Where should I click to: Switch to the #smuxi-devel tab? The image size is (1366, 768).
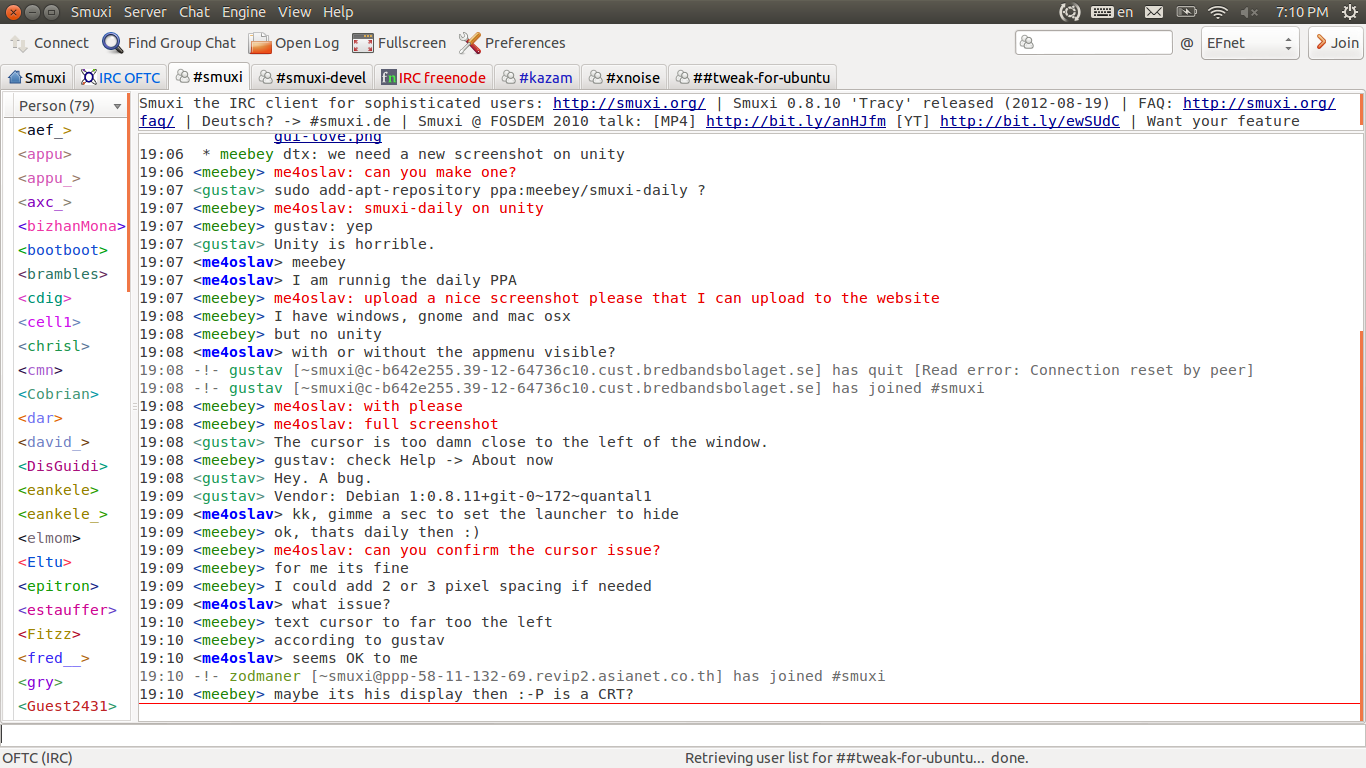pos(312,77)
